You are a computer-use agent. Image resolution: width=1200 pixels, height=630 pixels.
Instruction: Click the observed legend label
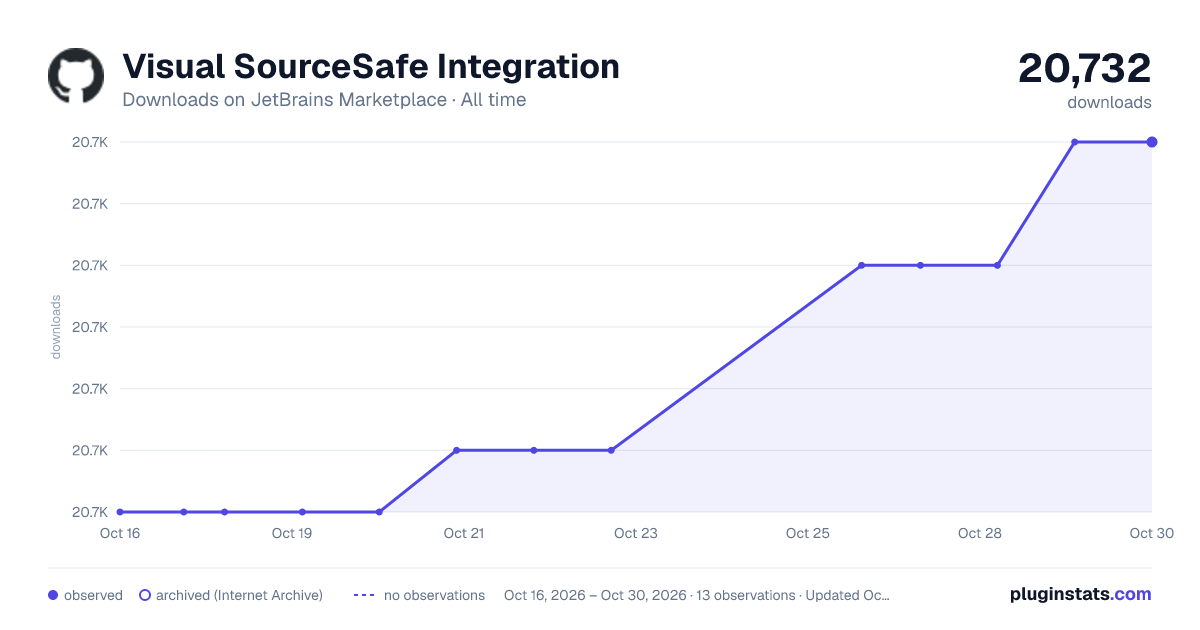[x=93, y=595]
